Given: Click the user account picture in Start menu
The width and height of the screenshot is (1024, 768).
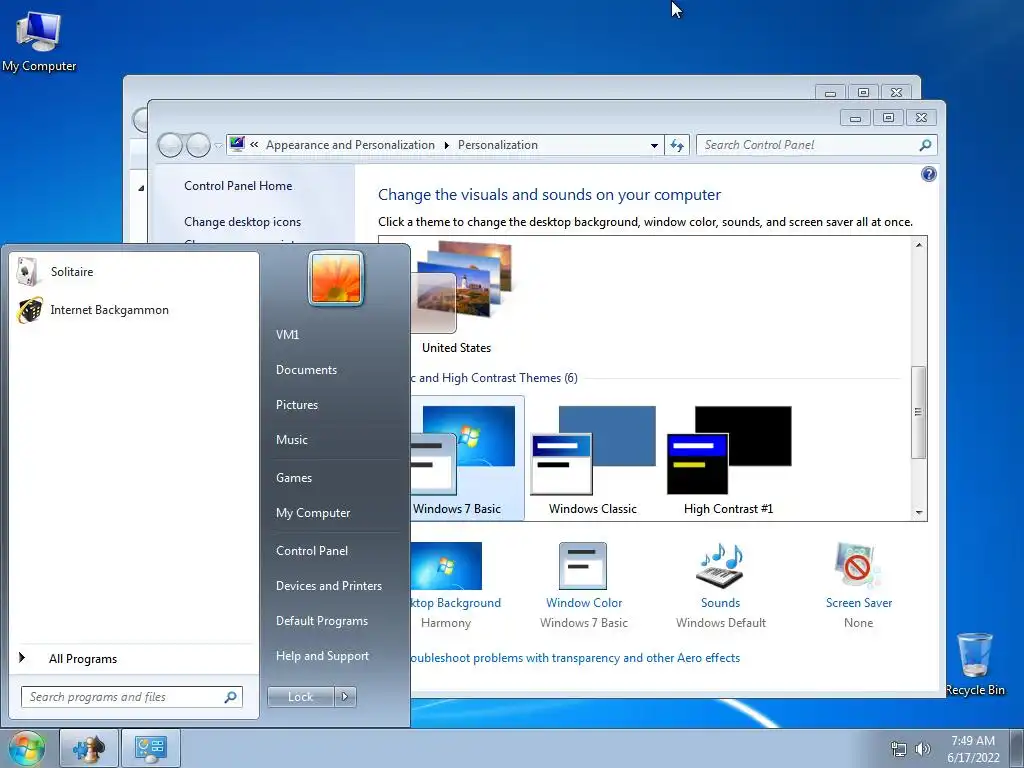Looking at the screenshot, I should tap(336, 278).
